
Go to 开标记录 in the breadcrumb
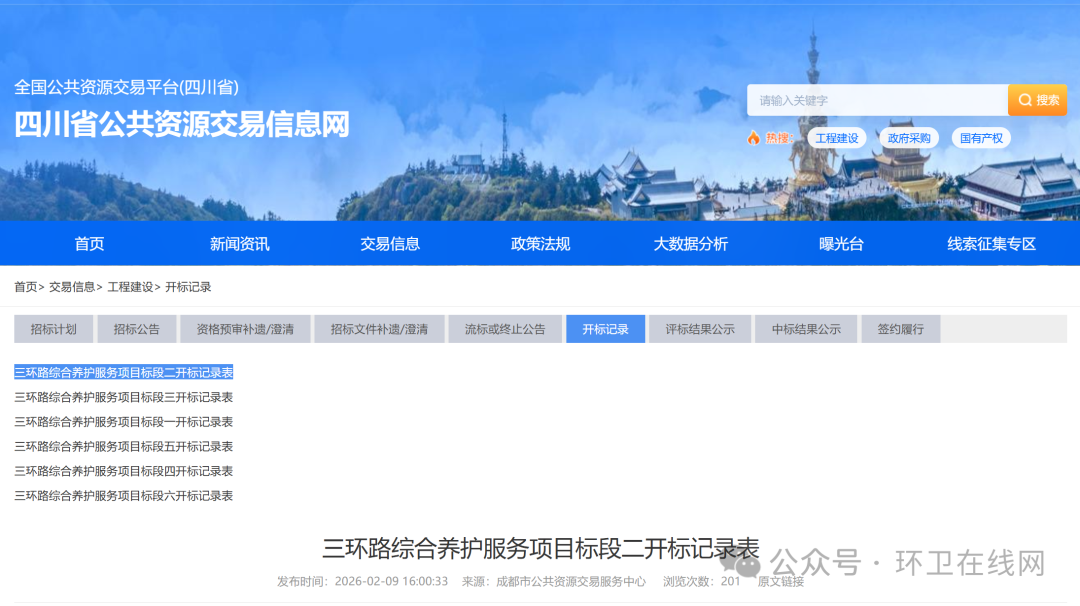[x=188, y=287]
